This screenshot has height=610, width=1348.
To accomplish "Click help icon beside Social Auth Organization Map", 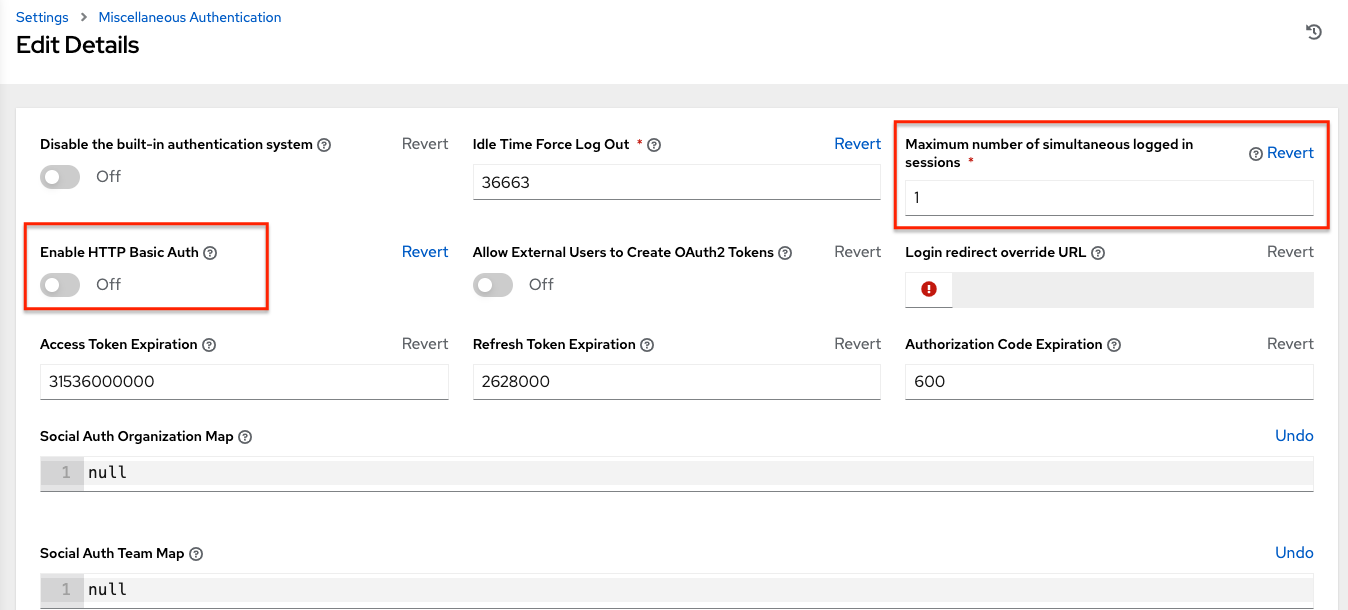I will click(245, 437).
